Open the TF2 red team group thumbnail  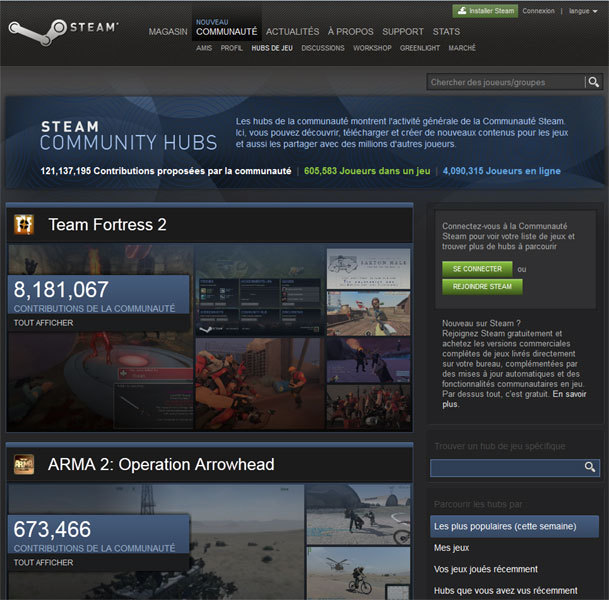point(368,407)
